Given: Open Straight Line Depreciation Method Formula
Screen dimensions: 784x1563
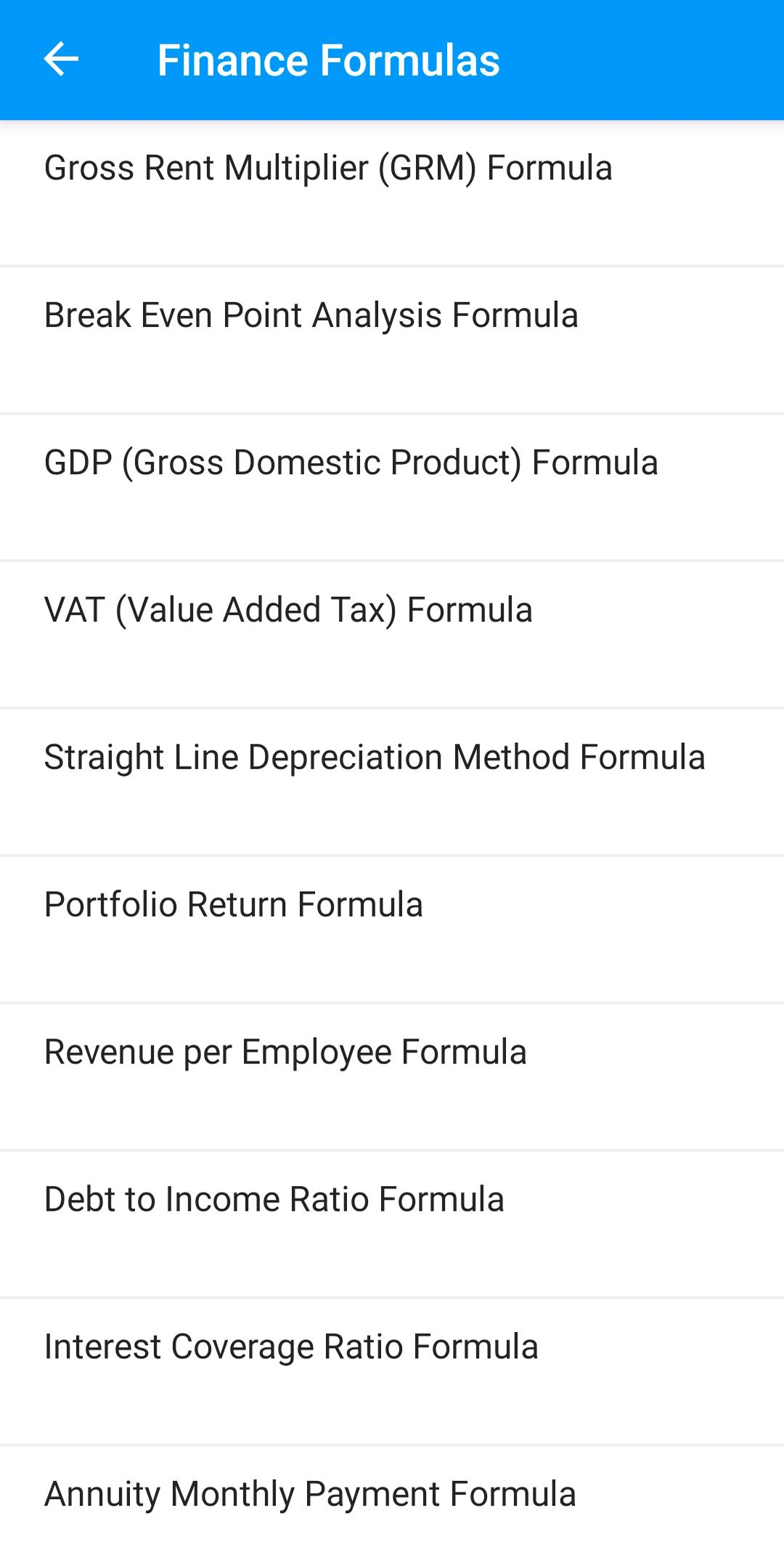Looking at the screenshot, I should [x=375, y=758].
